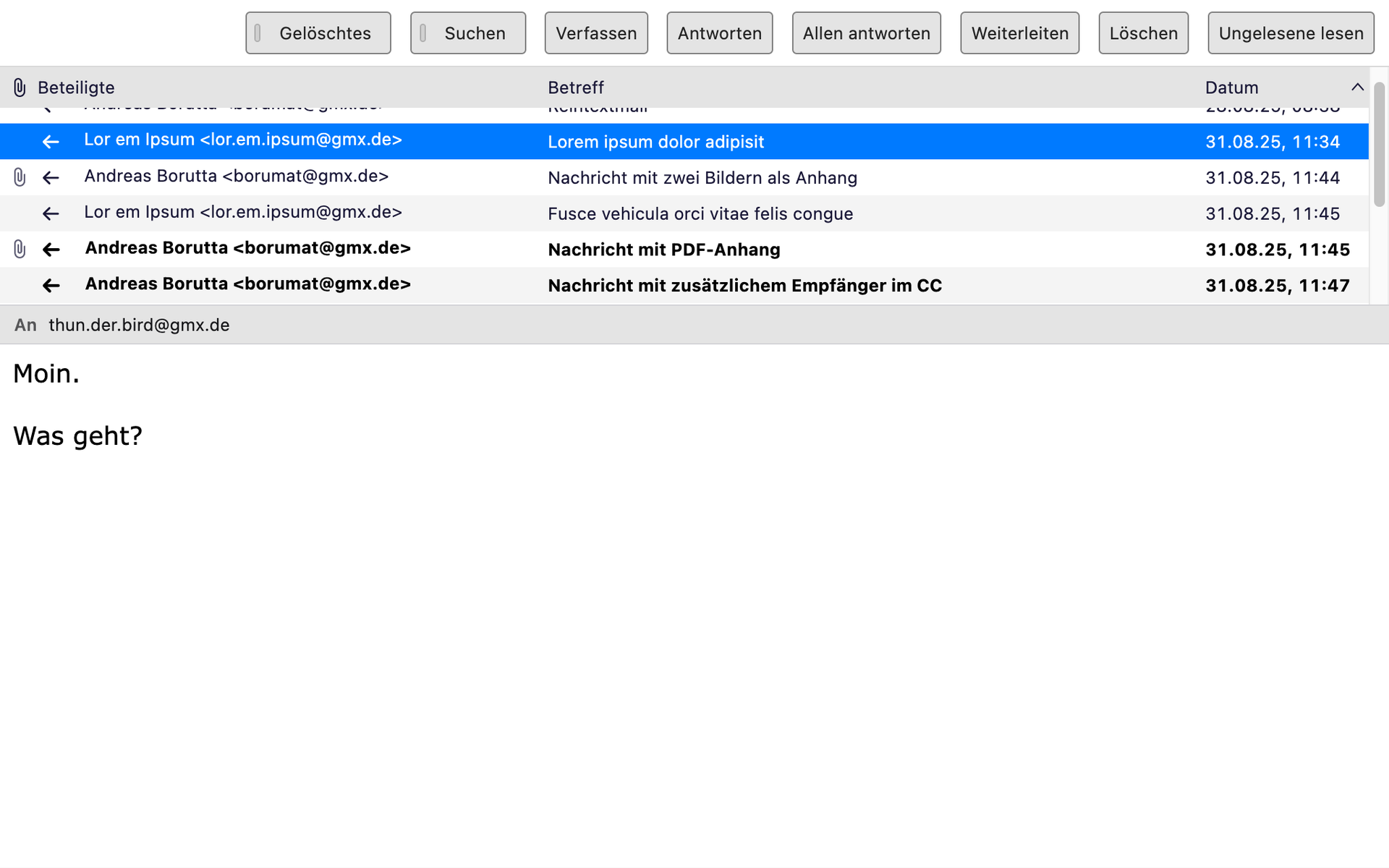Click Allen antworten in toolbar
1389x868 pixels.
866,33
